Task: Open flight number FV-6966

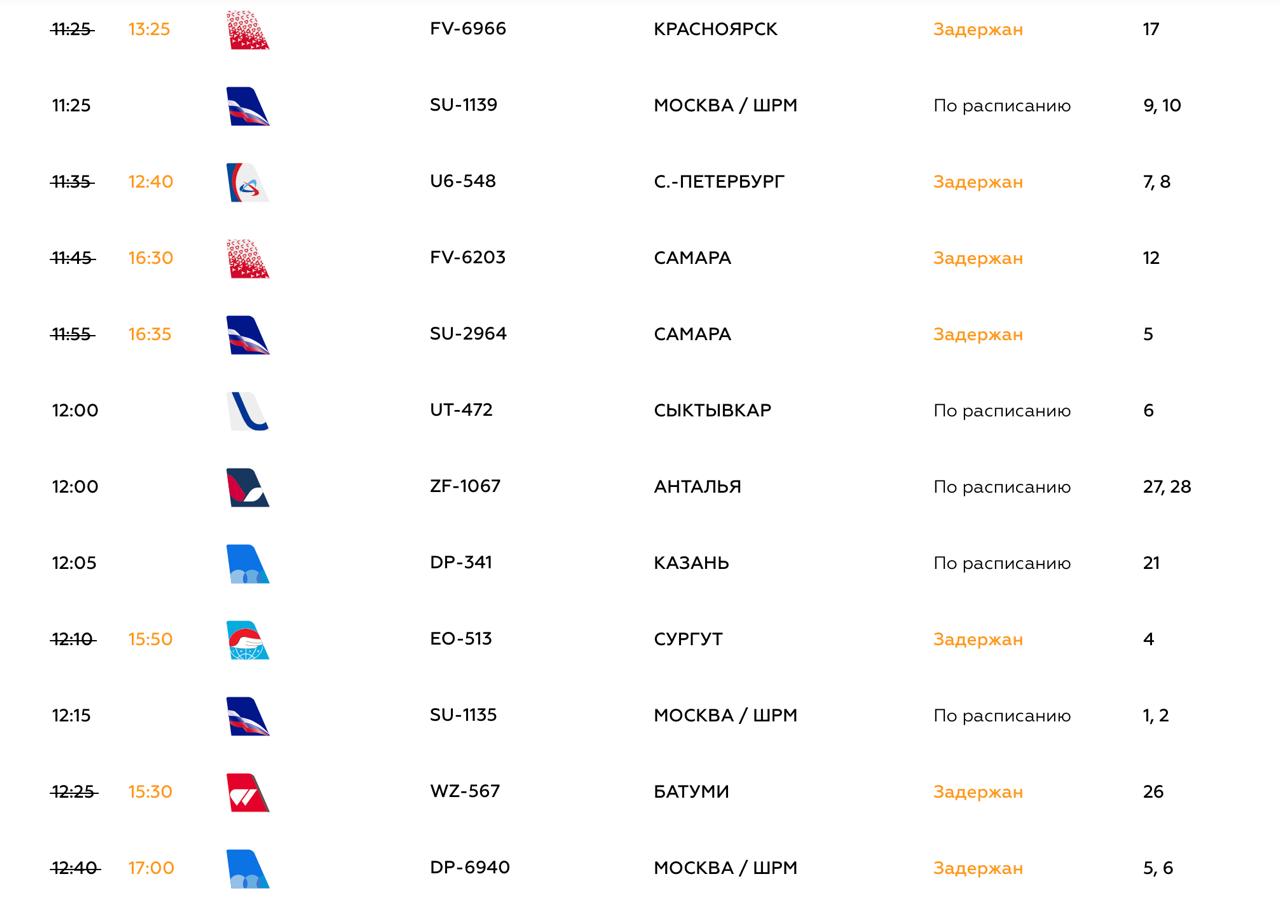Action: pyautogui.click(x=468, y=29)
